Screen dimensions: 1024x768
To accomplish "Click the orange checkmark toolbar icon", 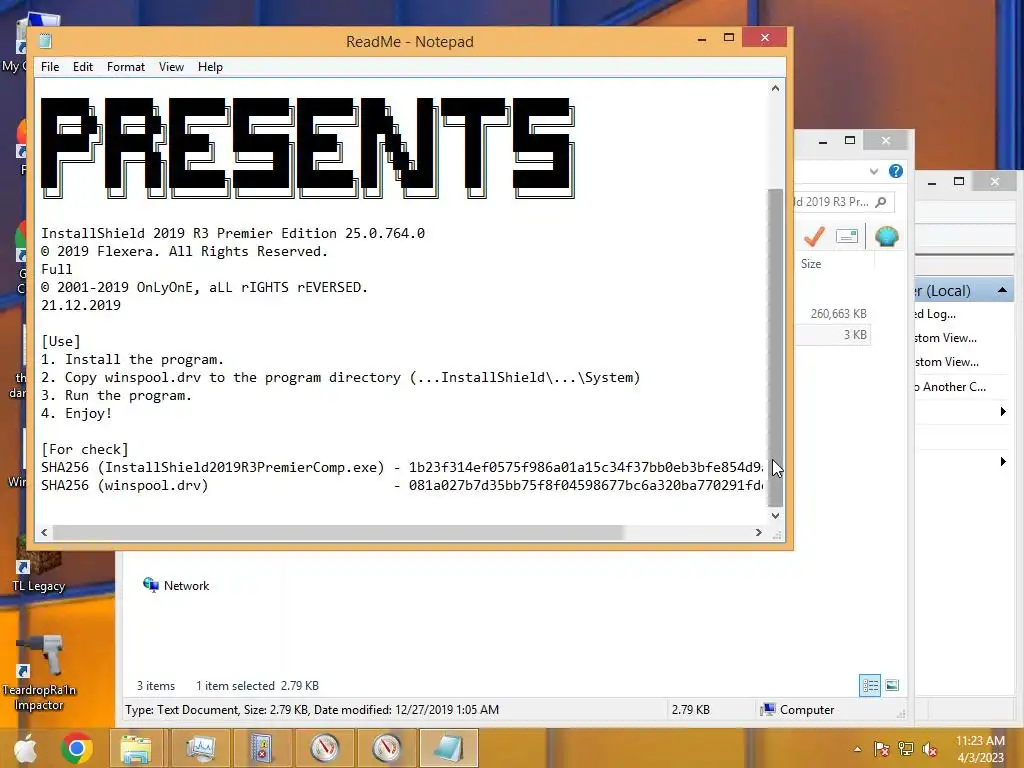I will click(x=814, y=236).
